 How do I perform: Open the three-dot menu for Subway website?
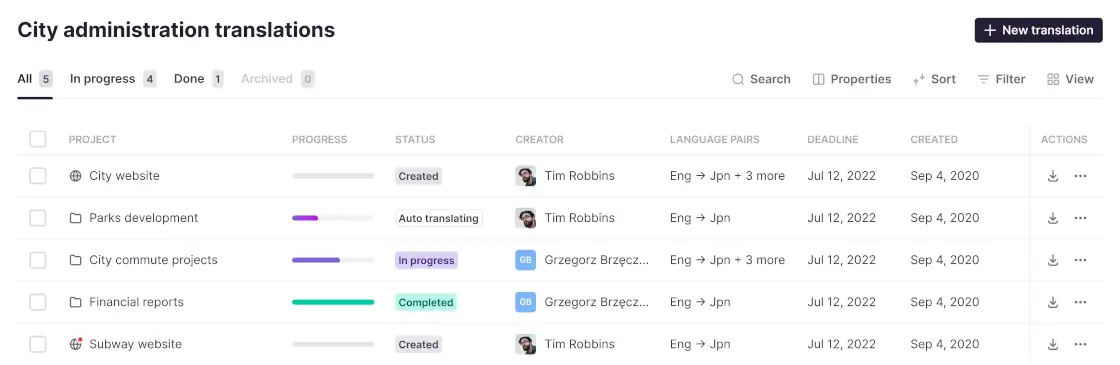(x=1080, y=344)
